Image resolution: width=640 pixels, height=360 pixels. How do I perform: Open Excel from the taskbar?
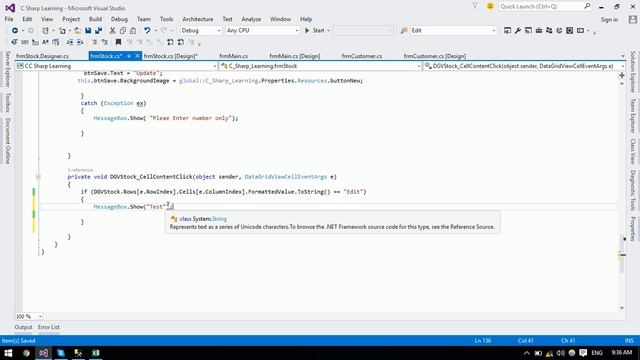tap(96, 353)
